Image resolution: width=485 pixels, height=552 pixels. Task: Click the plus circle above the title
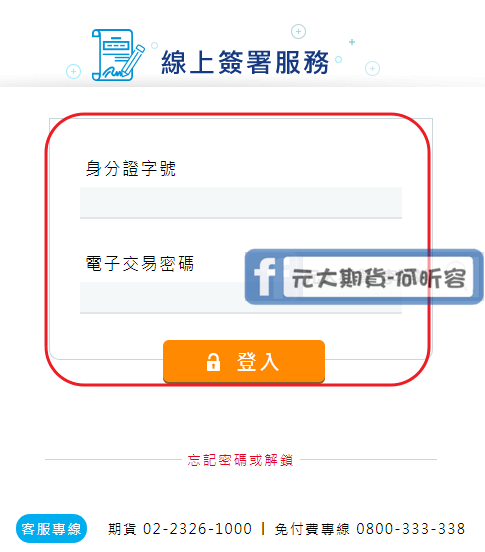298,32
